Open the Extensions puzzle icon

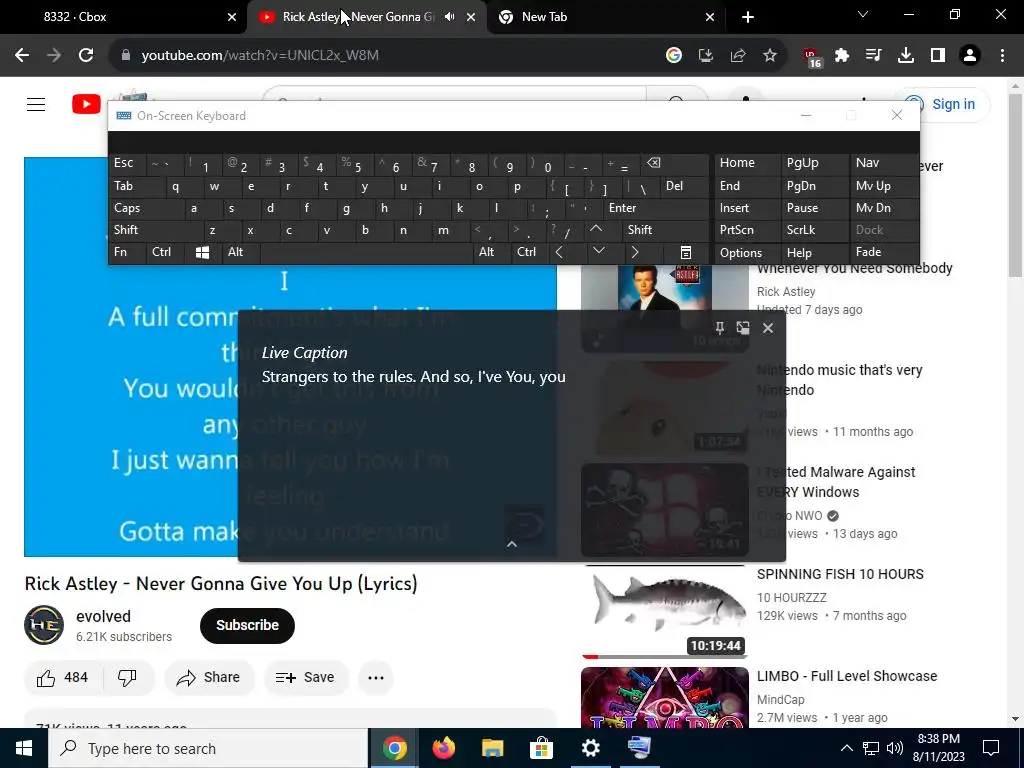tap(842, 55)
